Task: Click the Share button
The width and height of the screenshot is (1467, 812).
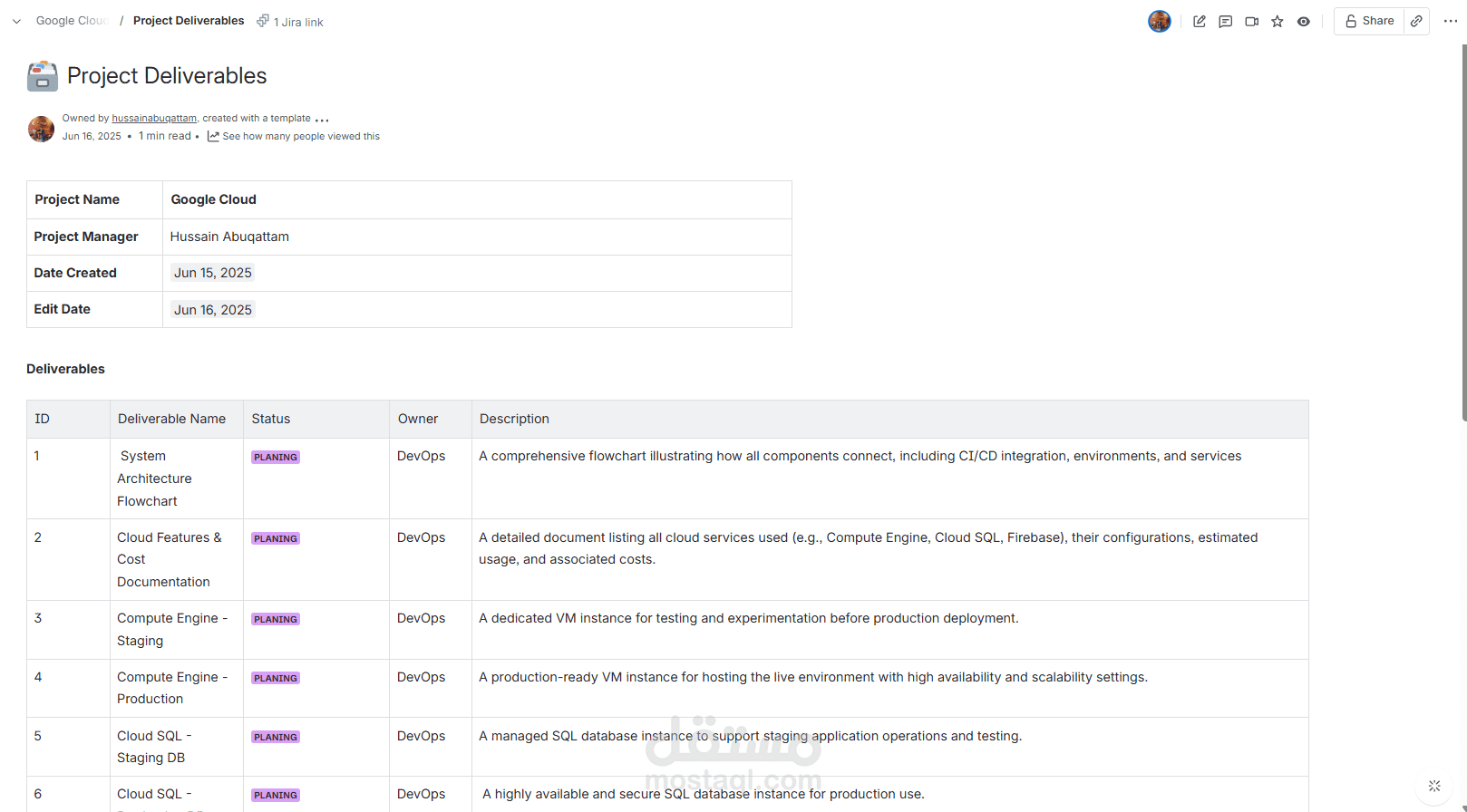Action: click(1369, 21)
